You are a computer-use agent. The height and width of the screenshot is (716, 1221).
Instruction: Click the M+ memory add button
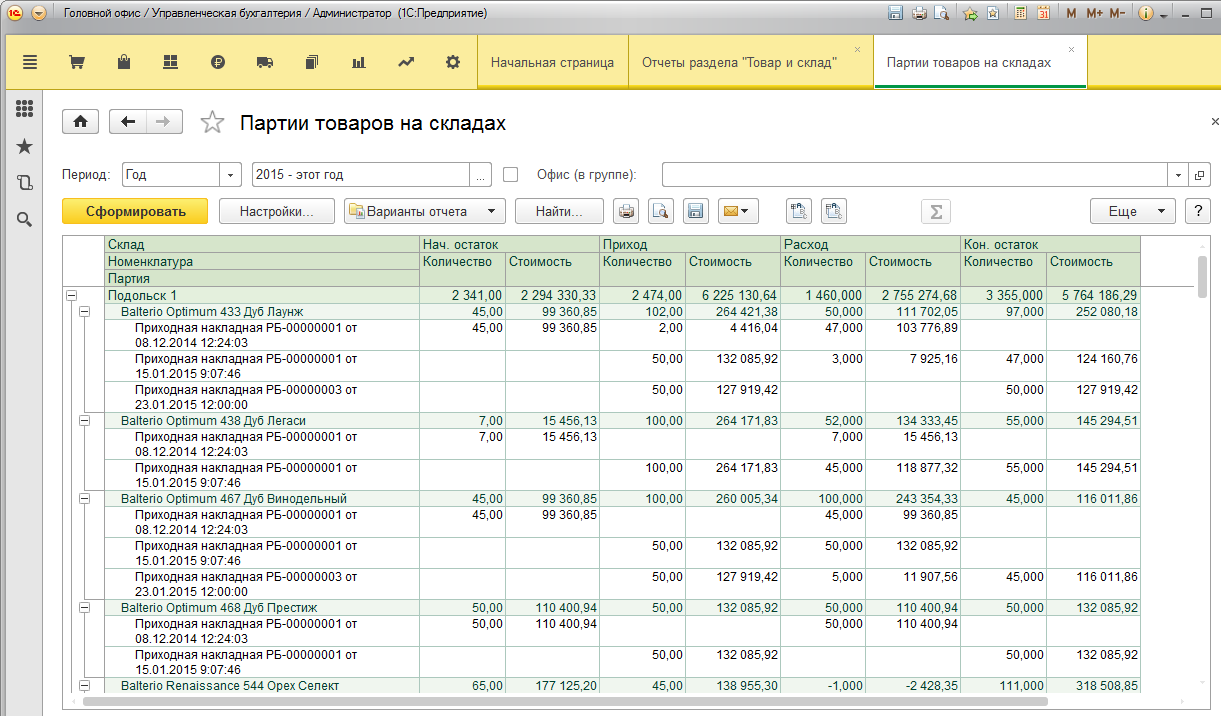[x=1094, y=14]
